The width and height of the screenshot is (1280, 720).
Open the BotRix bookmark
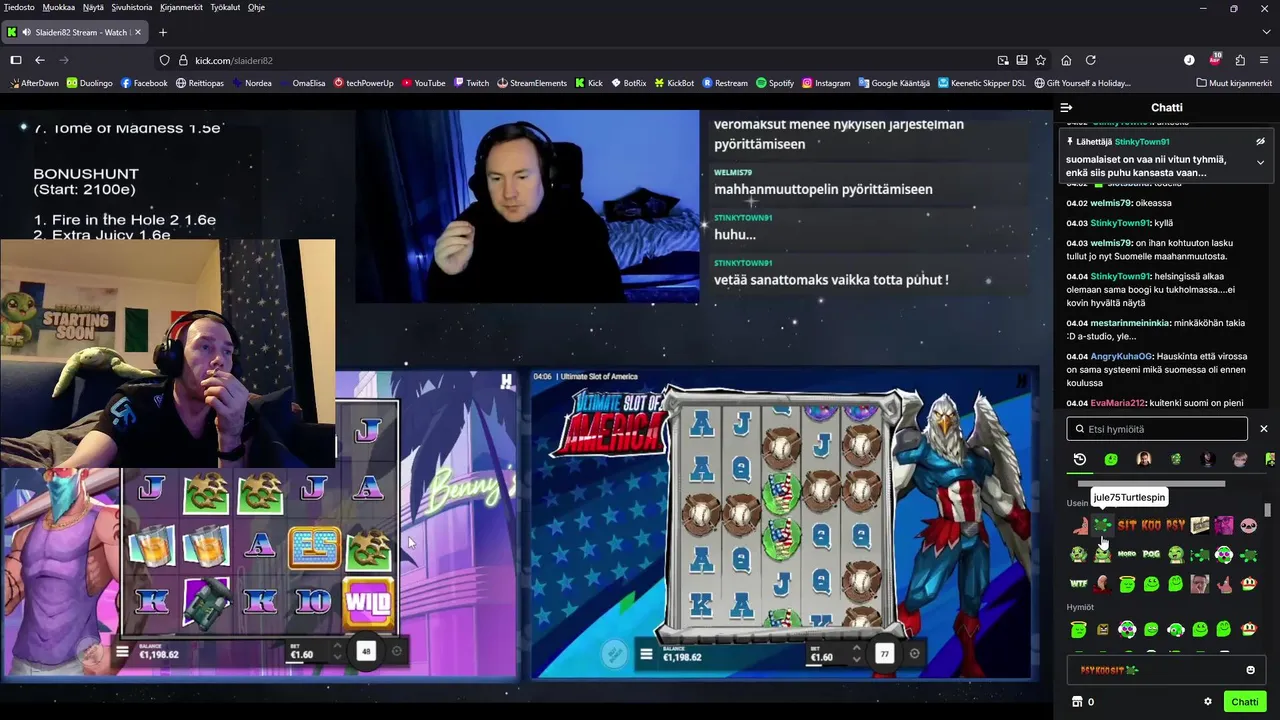pyautogui.click(x=628, y=83)
